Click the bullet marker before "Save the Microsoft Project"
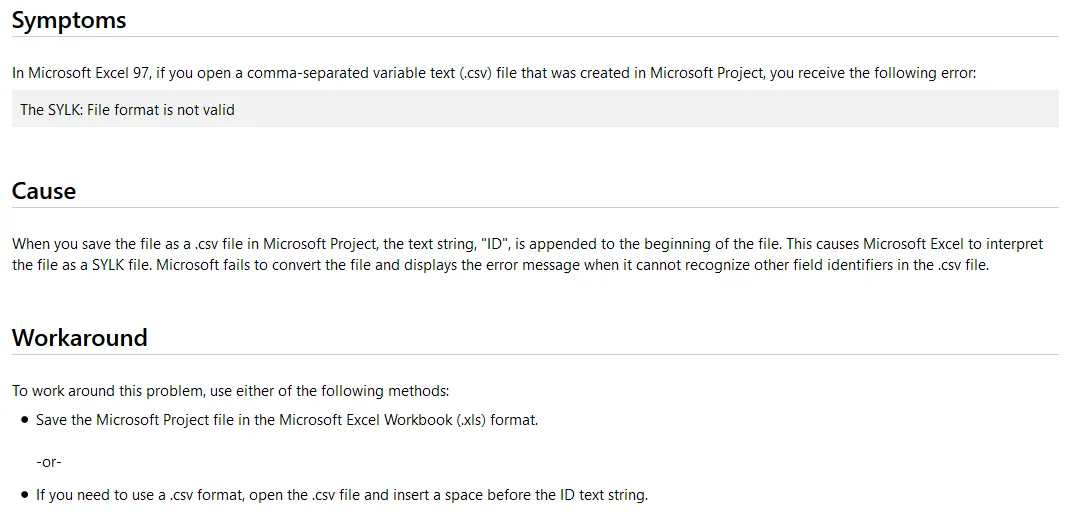 pos(25,420)
